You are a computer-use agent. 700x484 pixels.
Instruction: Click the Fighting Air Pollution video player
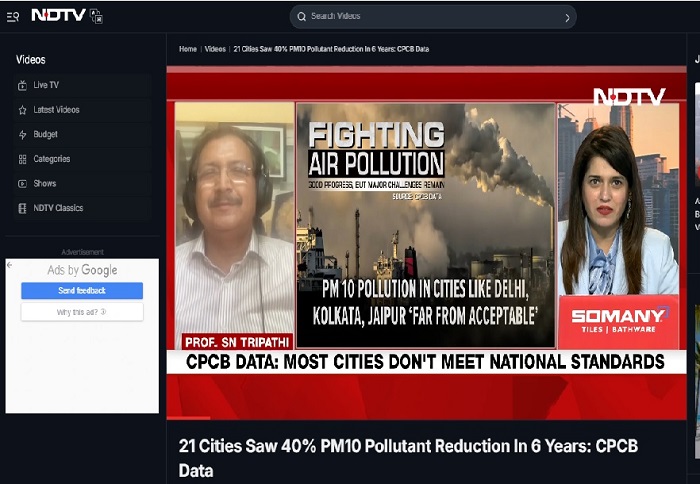[x=426, y=240]
